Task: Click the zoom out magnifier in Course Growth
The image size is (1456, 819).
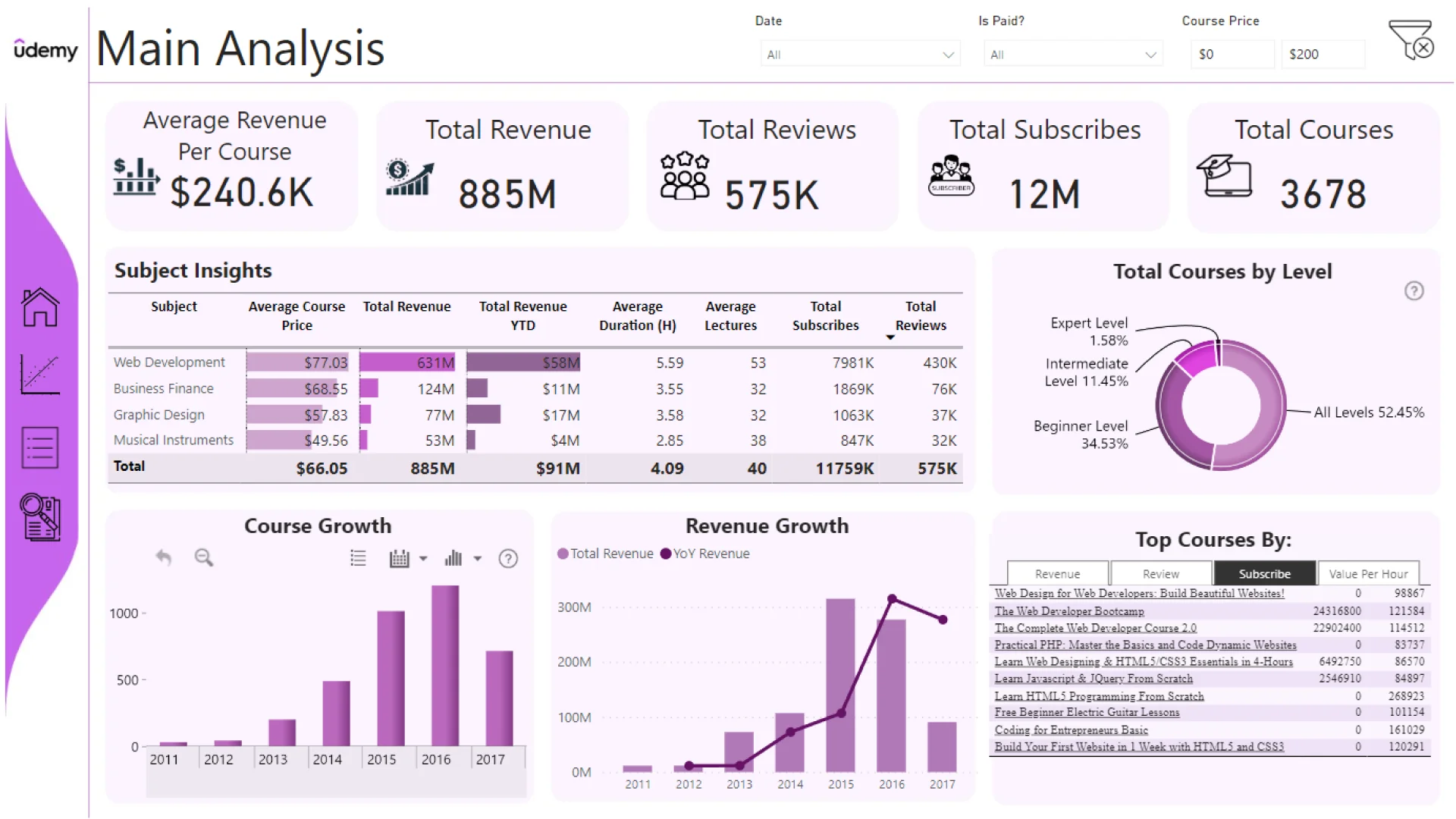Action: [204, 558]
